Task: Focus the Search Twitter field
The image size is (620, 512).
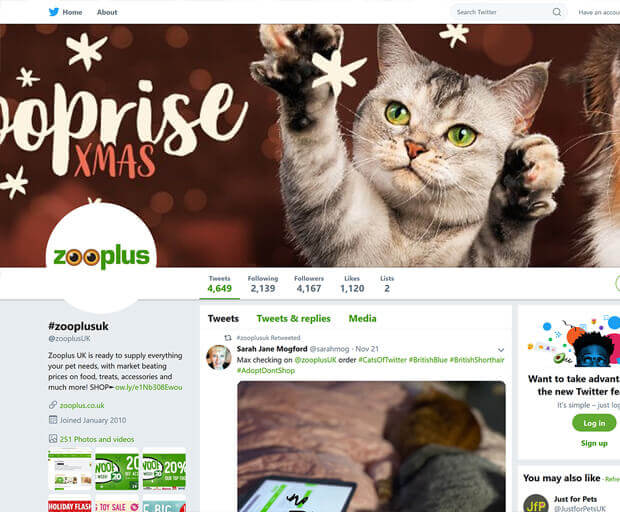Action: pyautogui.click(x=502, y=12)
